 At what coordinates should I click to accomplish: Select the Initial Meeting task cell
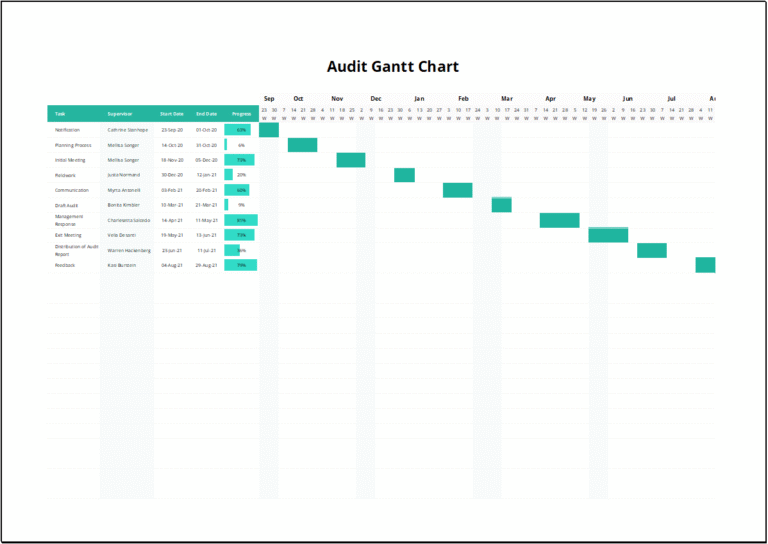click(70, 160)
